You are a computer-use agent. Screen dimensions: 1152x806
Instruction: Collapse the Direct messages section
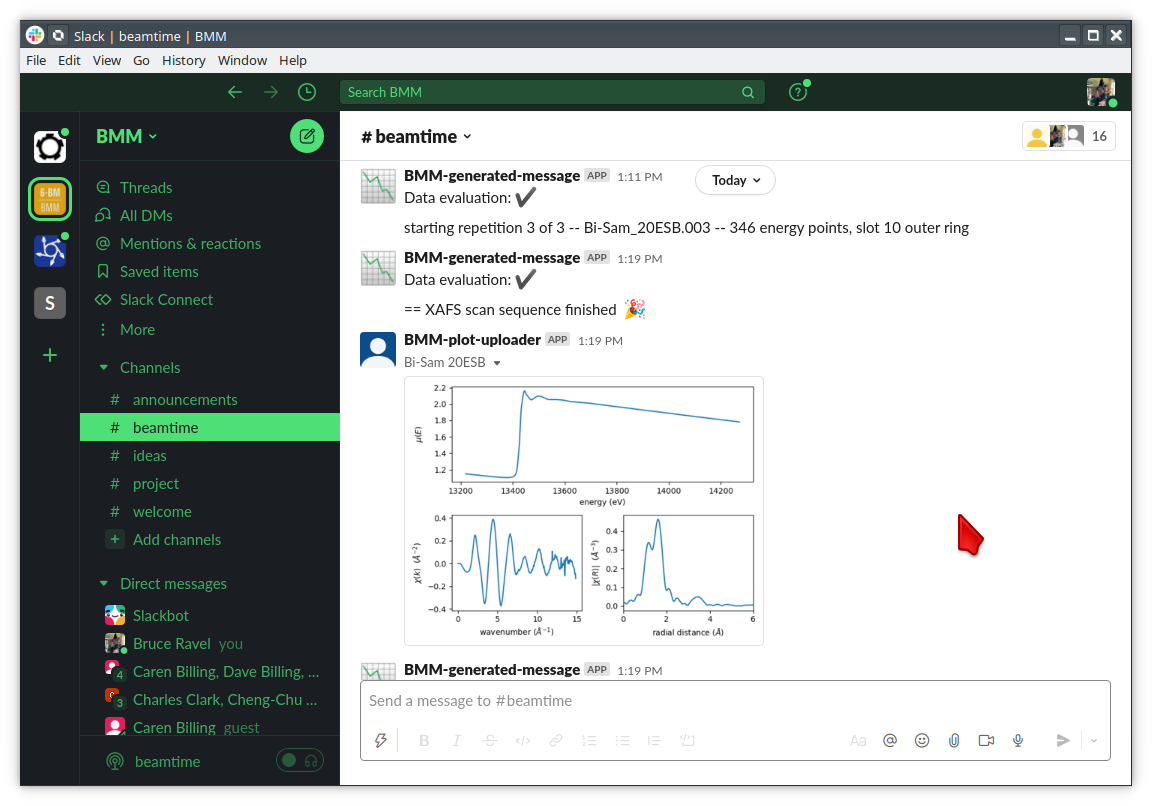[104, 583]
